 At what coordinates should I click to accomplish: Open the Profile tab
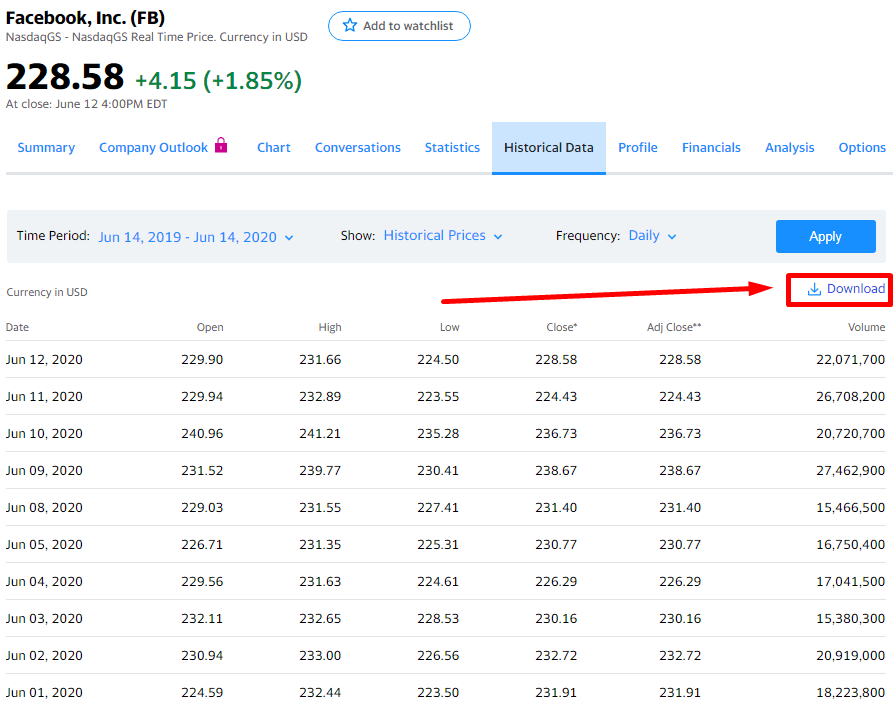coord(637,148)
